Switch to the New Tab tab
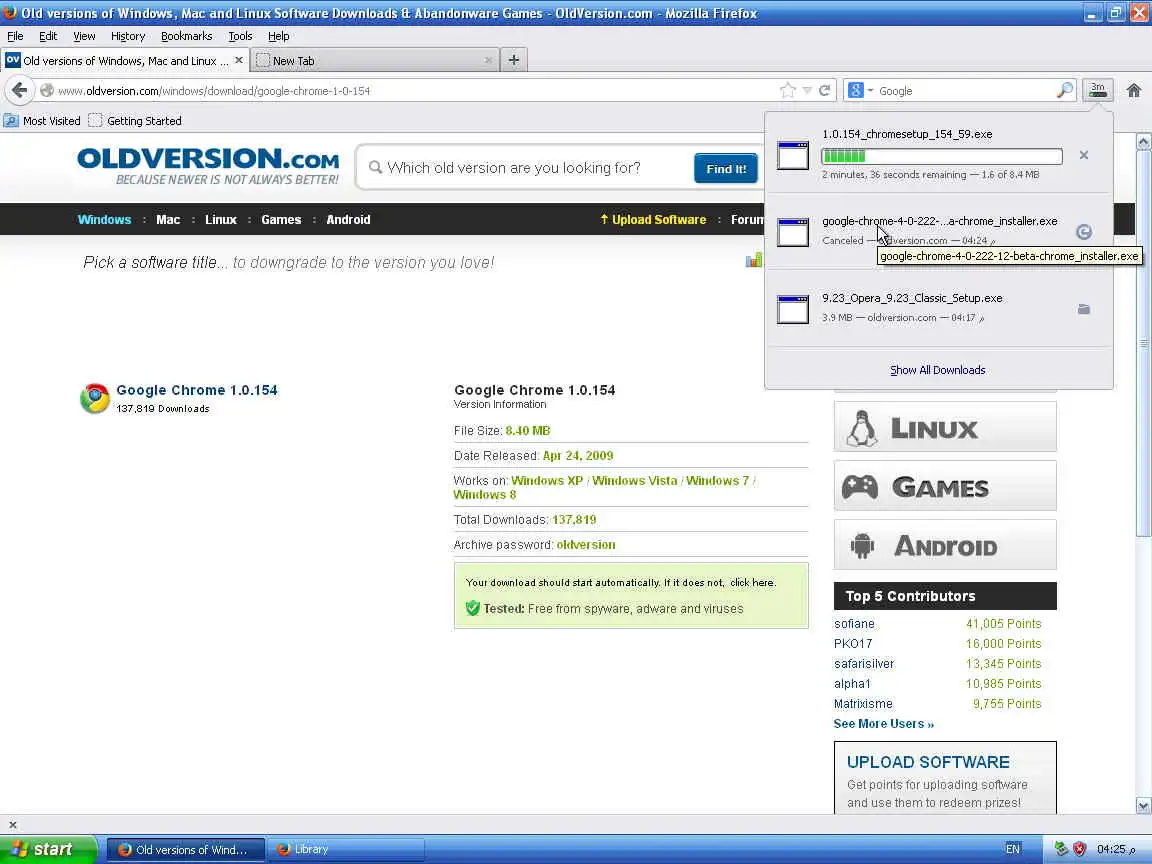The height and width of the screenshot is (864, 1152). 375,60
